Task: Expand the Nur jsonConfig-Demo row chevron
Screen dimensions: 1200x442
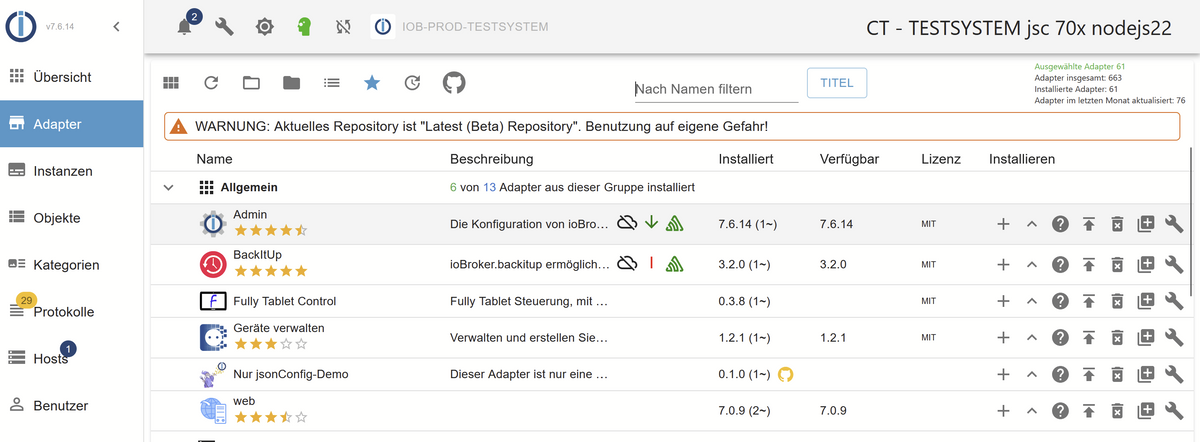Action: click(1032, 374)
